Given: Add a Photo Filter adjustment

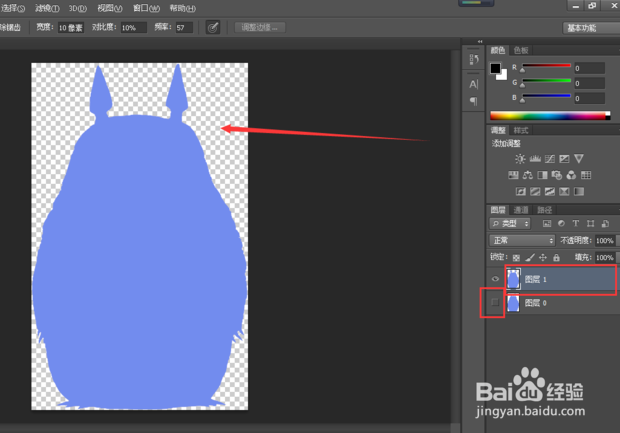Looking at the screenshot, I should point(557,175).
